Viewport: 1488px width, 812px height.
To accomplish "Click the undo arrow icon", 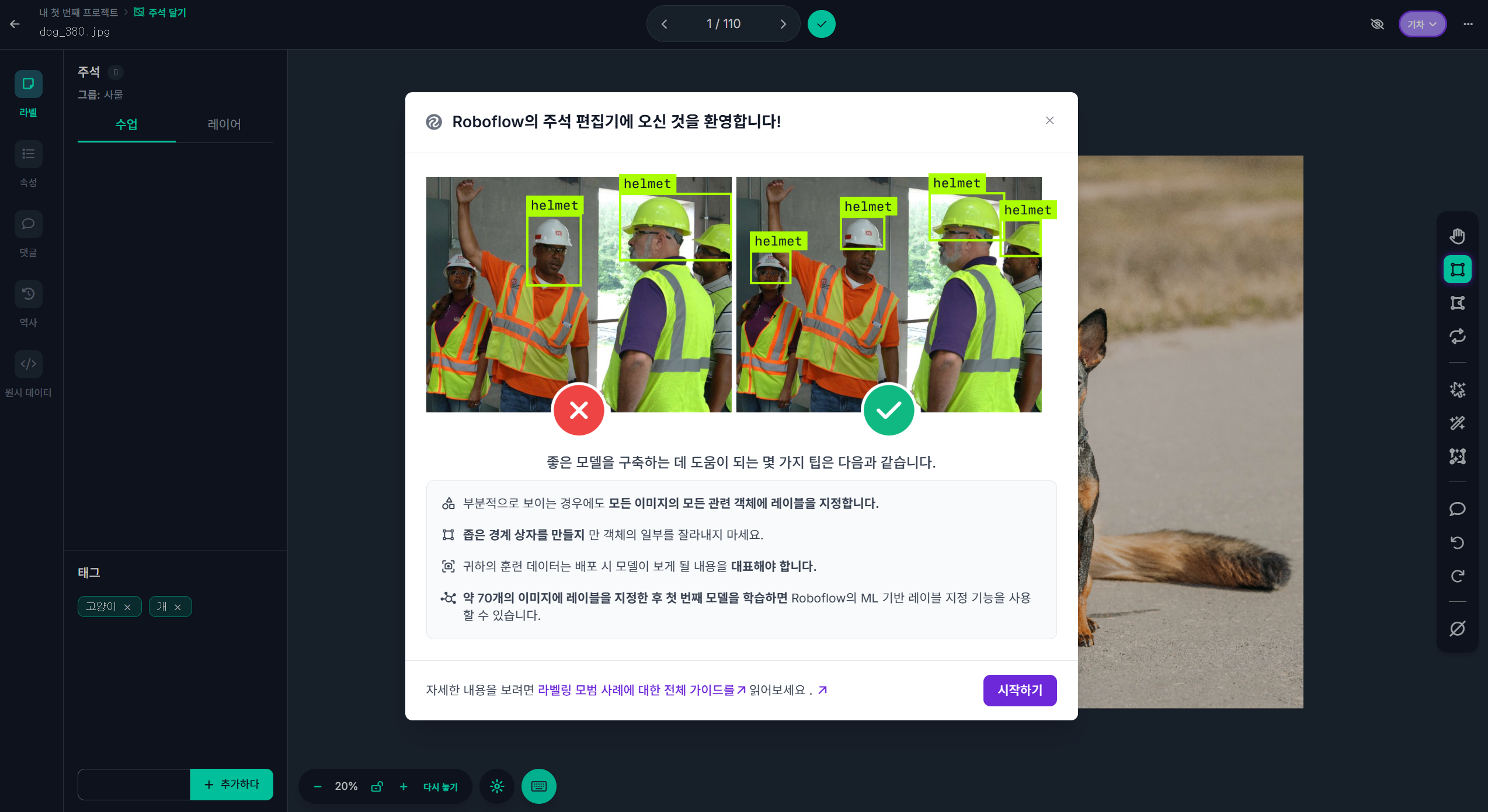I will [1457, 543].
